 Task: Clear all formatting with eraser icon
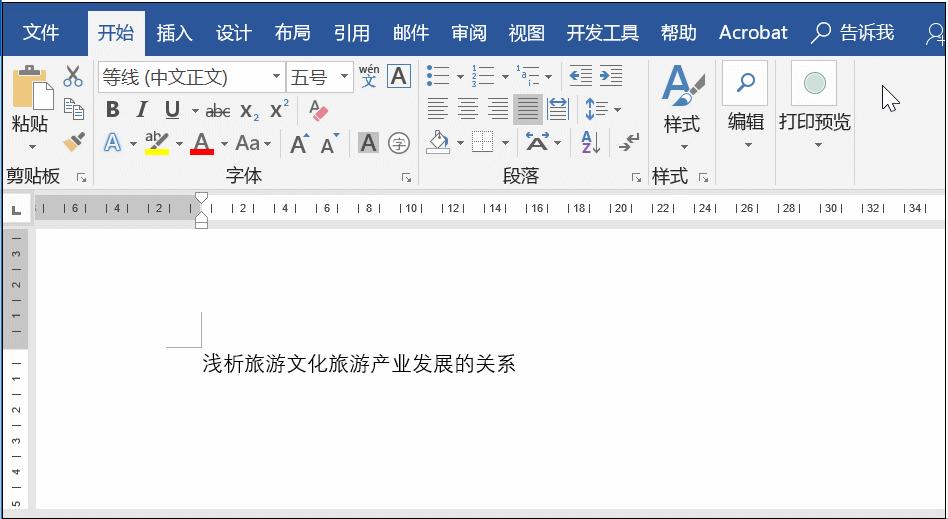click(x=317, y=110)
